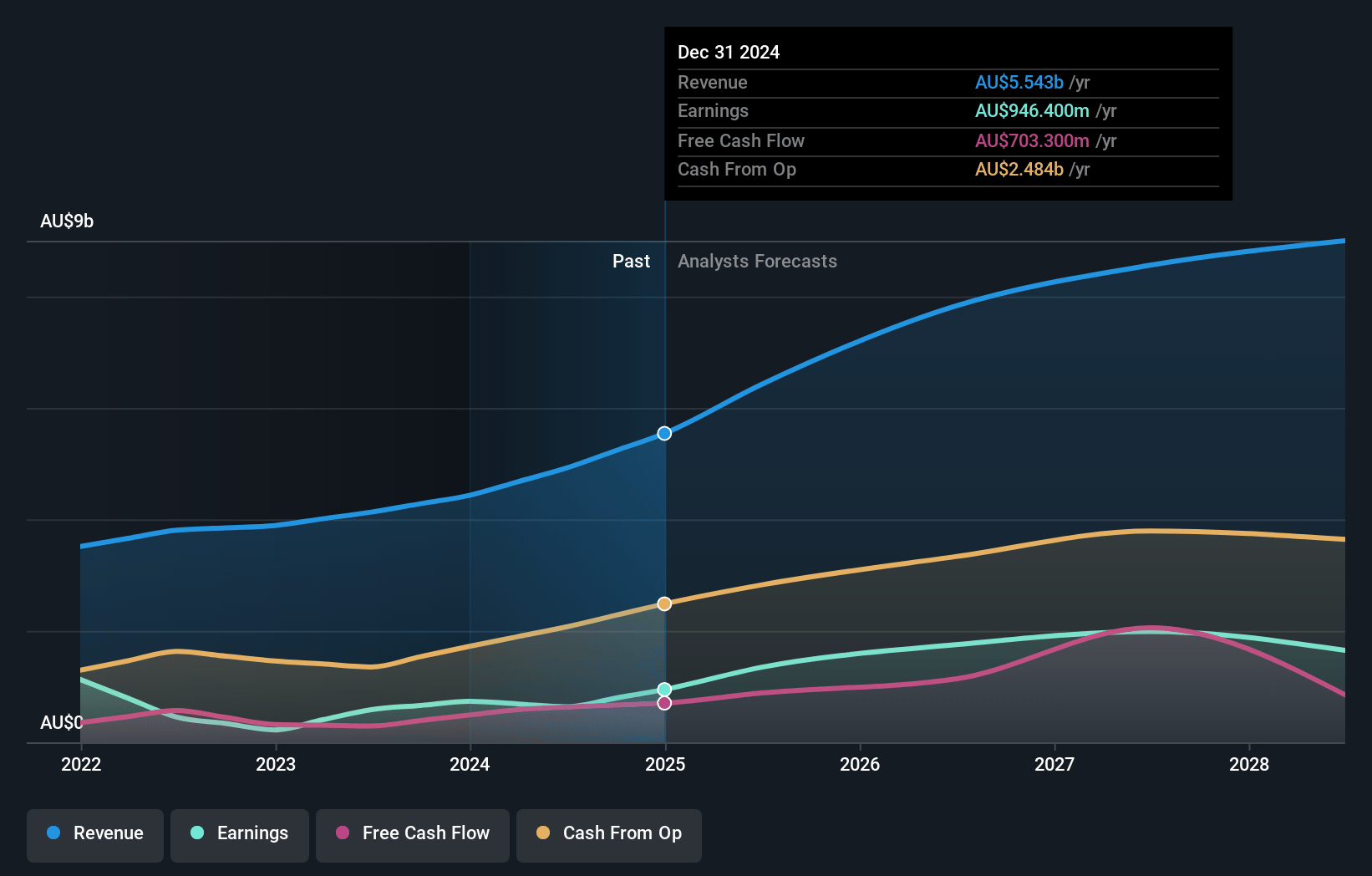Click the AU$2.484b cash from op value
The image size is (1372, 876).
[x=1019, y=169]
